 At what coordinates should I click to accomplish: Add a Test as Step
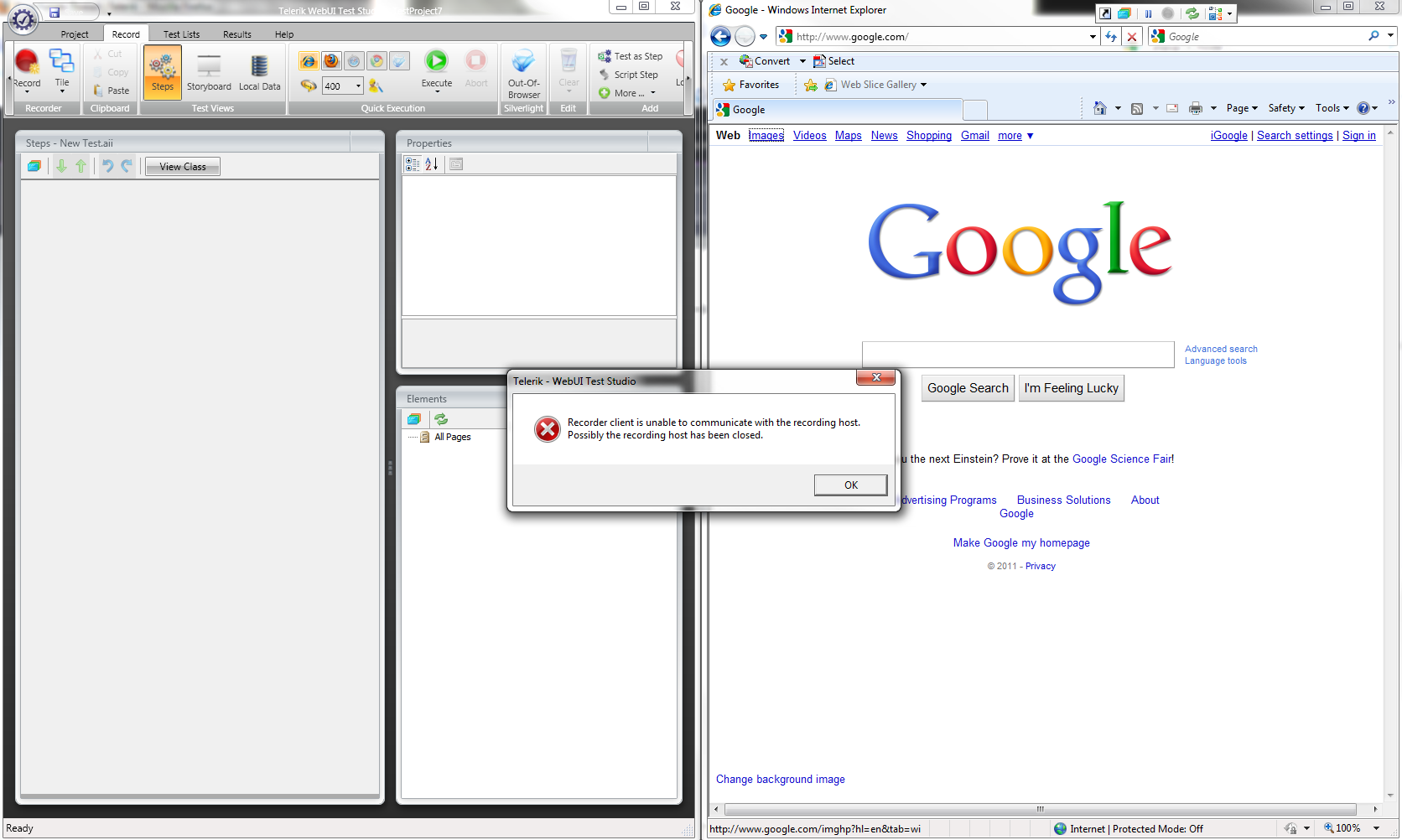click(631, 56)
